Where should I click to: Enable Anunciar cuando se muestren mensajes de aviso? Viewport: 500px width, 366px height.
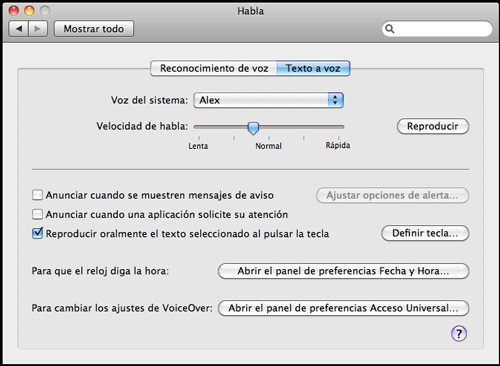pos(37,195)
